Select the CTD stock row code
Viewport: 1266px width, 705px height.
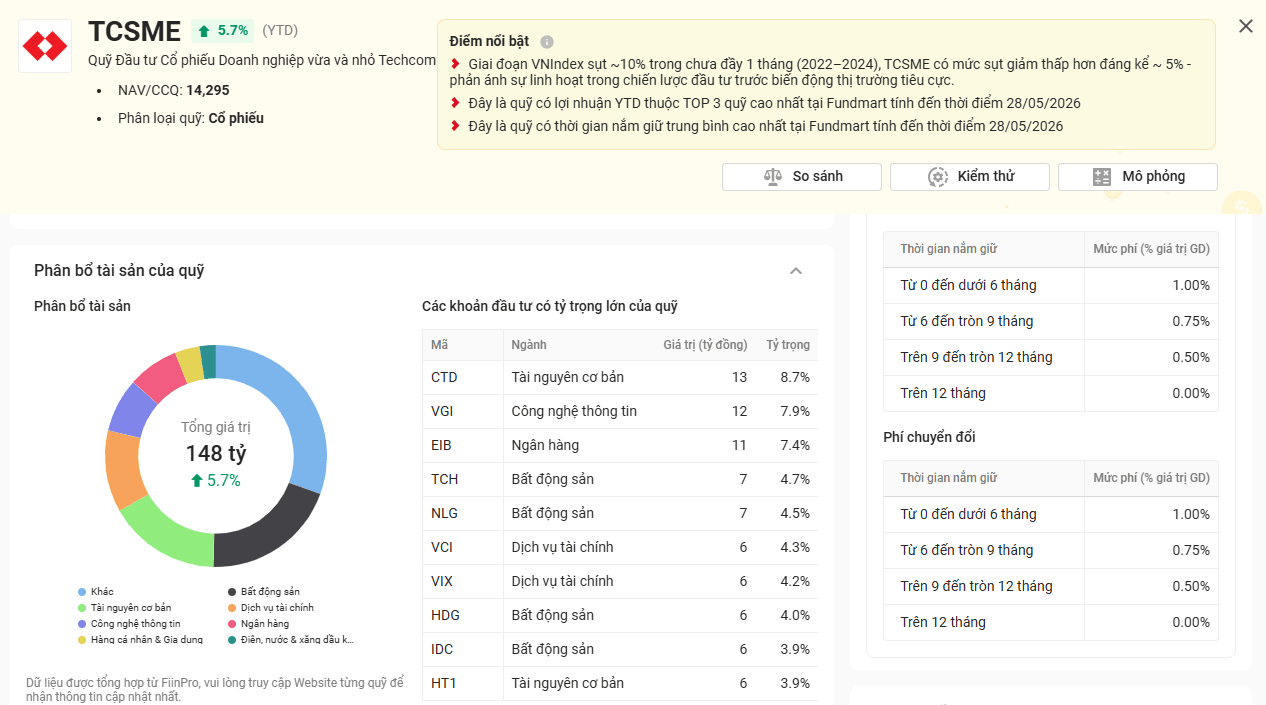444,377
